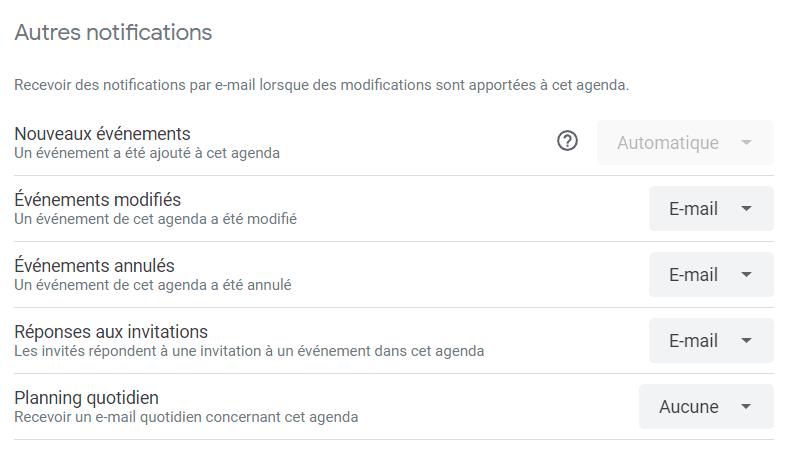Open the Automatique dropdown for Nouveaux événements

685,142
